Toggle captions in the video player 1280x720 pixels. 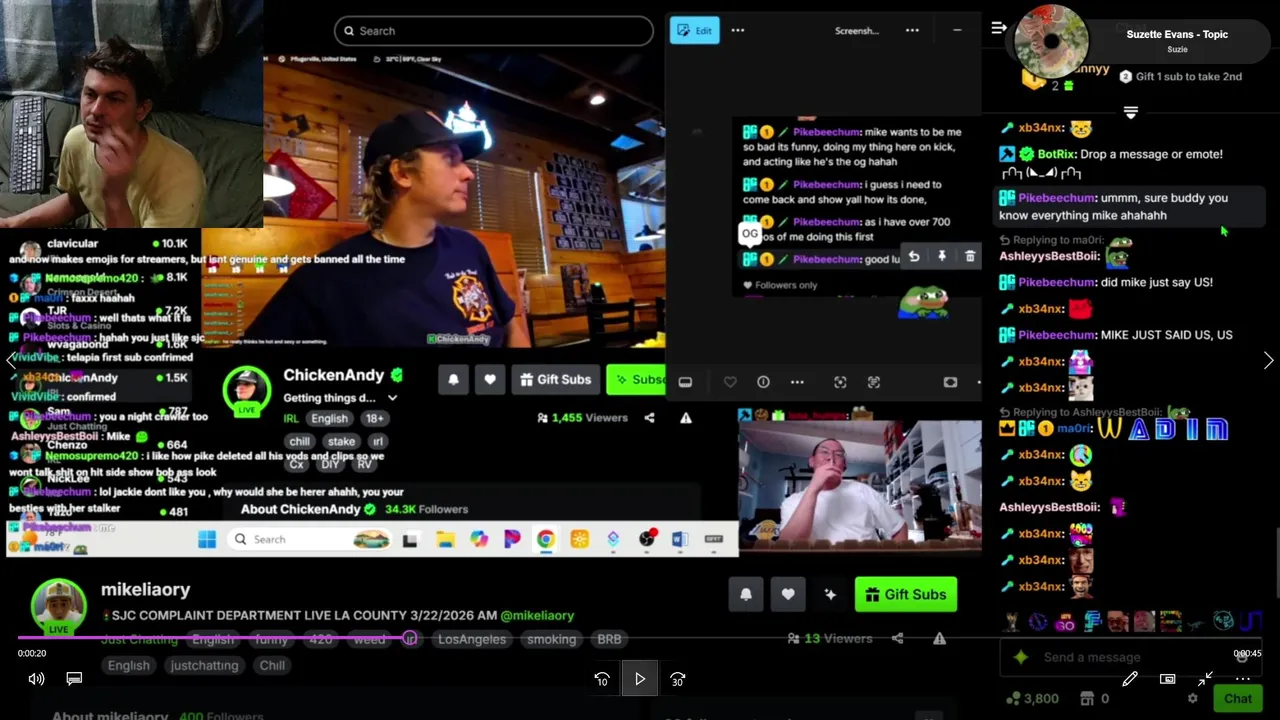tap(74, 679)
